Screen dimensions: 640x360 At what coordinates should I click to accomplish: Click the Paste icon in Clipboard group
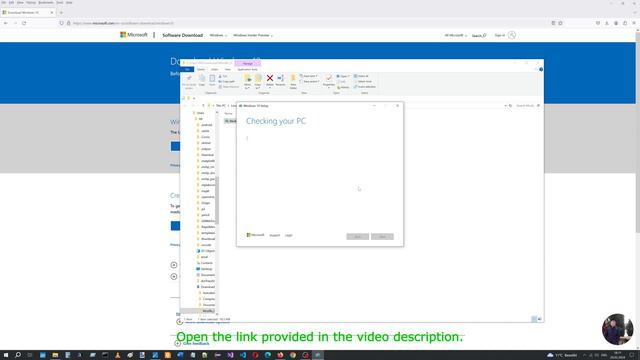click(x=212, y=79)
